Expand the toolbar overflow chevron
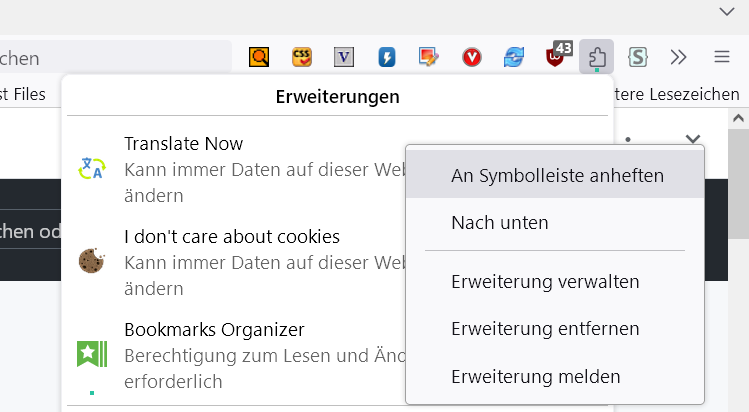The width and height of the screenshot is (749, 412). (679, 57)
